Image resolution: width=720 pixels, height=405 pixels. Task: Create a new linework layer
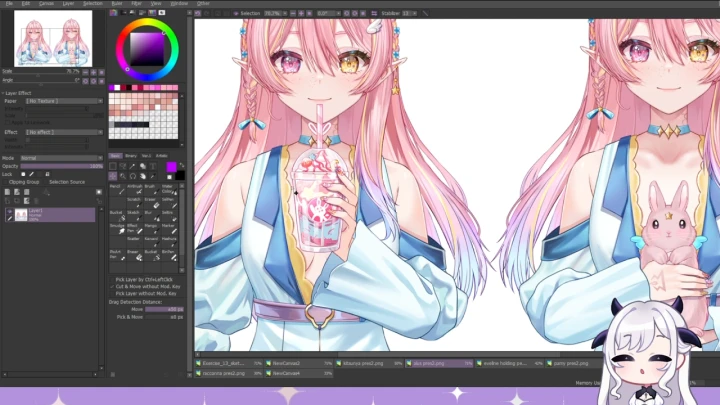coord(17,192)
